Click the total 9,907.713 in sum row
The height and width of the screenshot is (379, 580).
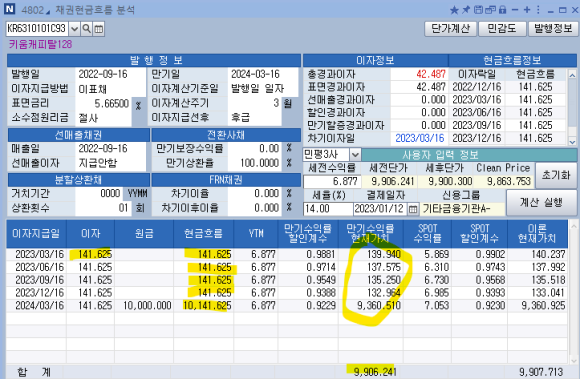coord(541,372)
